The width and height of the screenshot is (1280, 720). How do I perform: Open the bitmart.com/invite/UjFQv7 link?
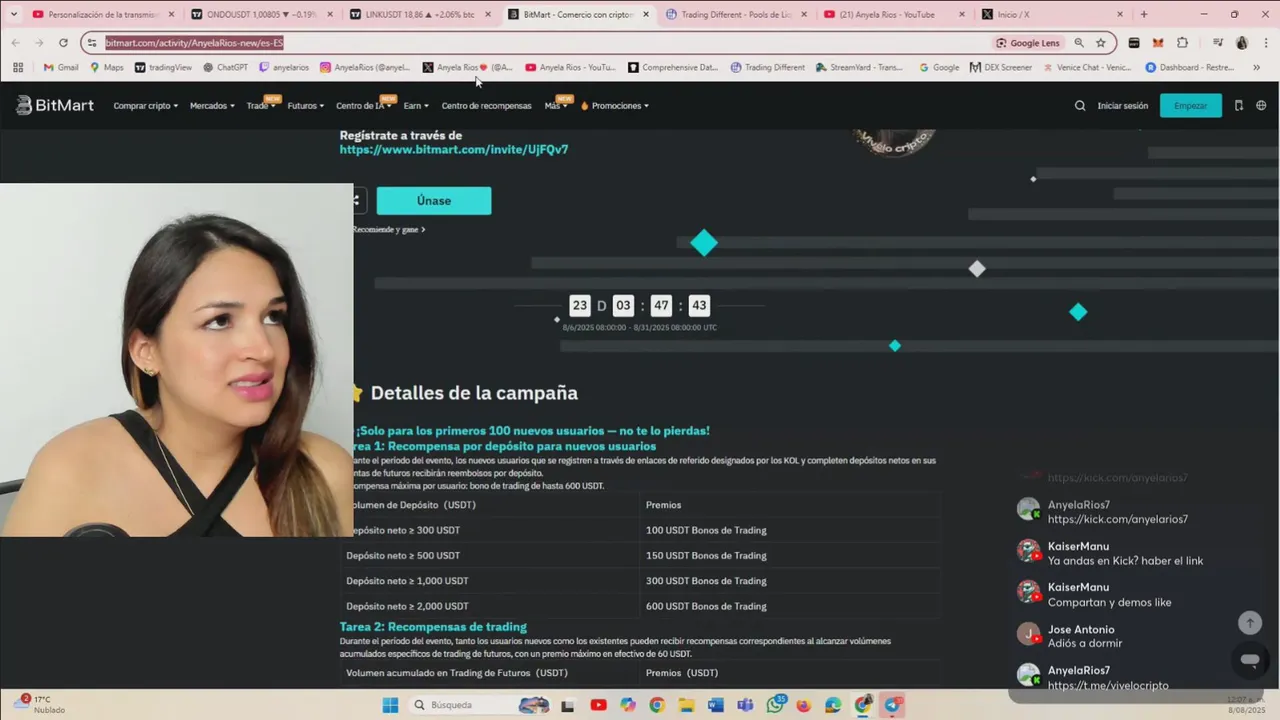[454, 149]
